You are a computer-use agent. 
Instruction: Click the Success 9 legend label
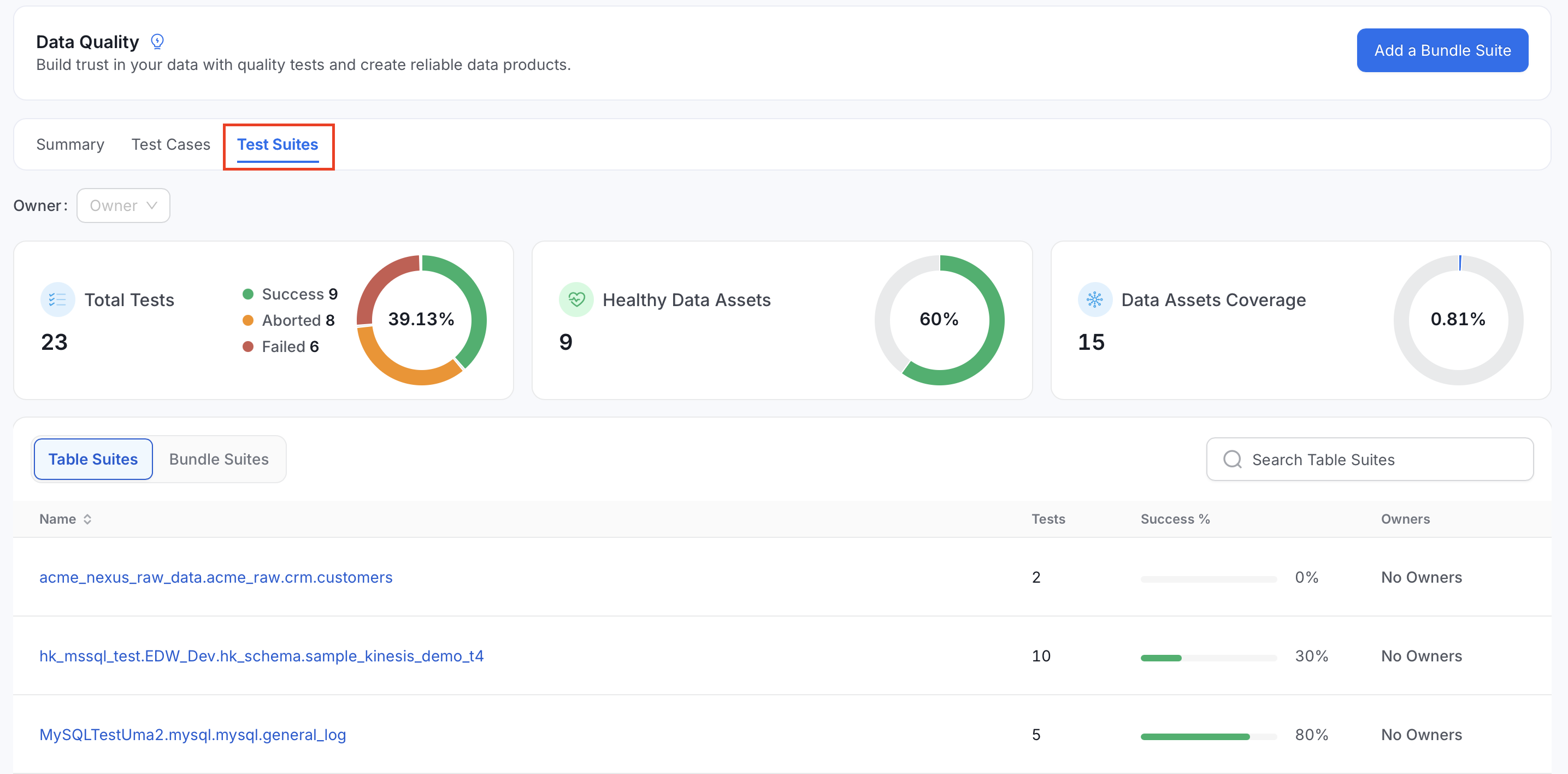click(299, 295)
